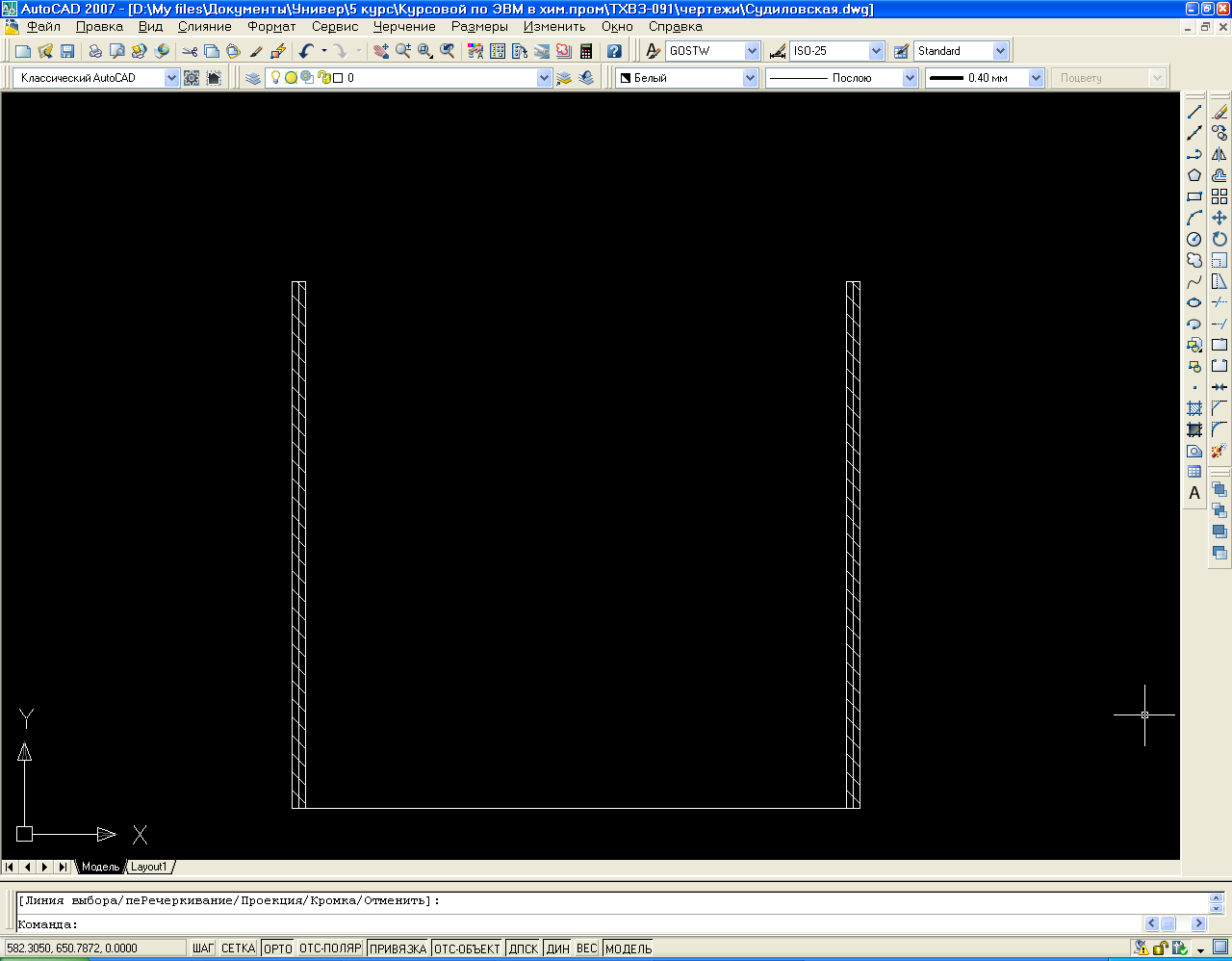Activate the Hatch tool
The width and height of the screenshot is (1232, 961).
click(1194, 408)
